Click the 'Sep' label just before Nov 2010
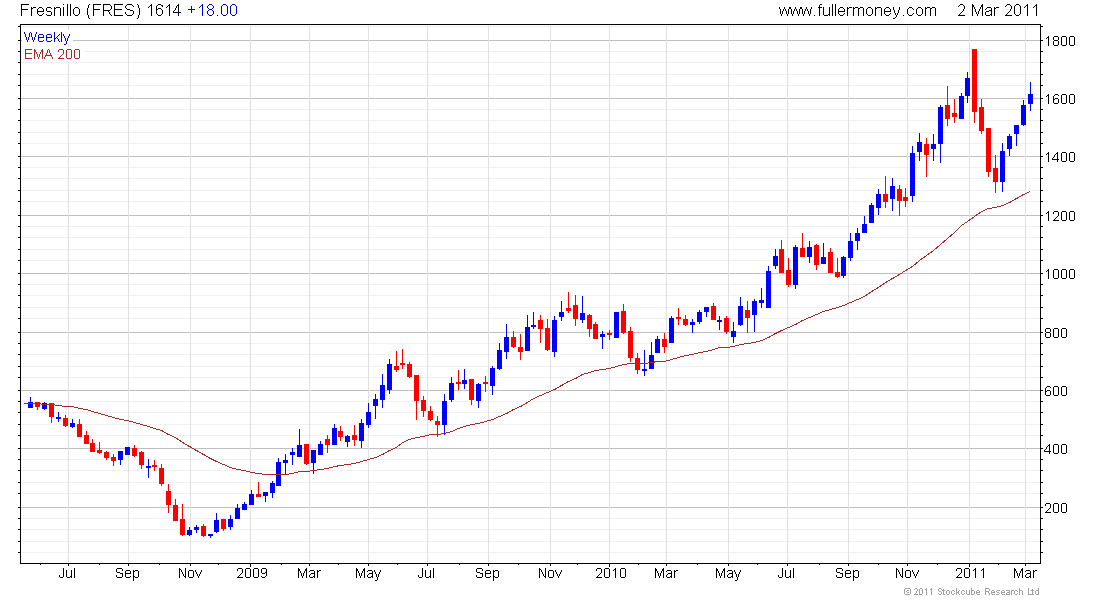 tap(847, 573)
